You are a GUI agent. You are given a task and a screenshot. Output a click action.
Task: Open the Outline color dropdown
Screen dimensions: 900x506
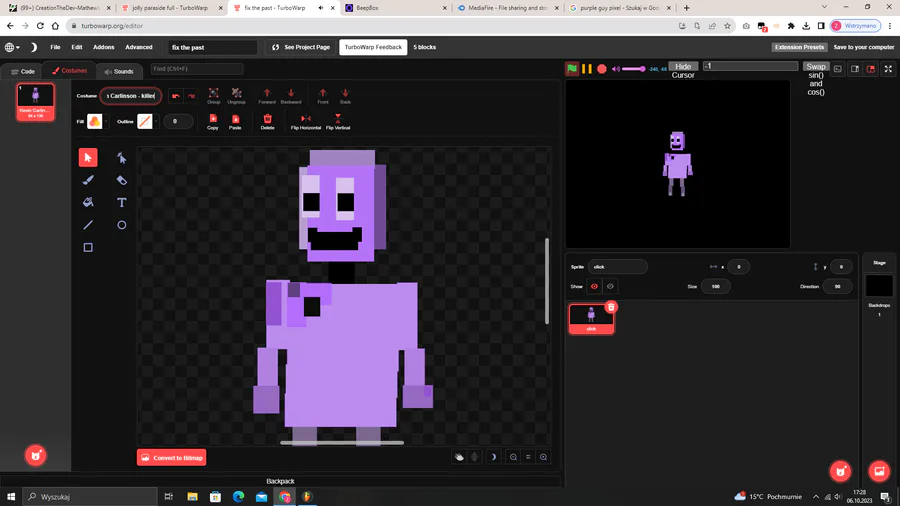[x=156, y=122]
